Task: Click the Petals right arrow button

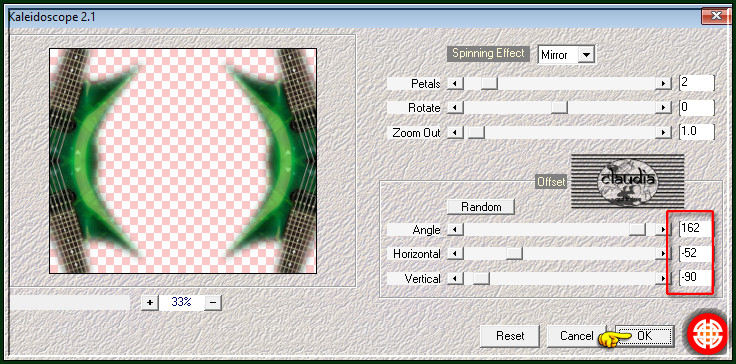Action: pyautogui.click(x=663, y=84)
